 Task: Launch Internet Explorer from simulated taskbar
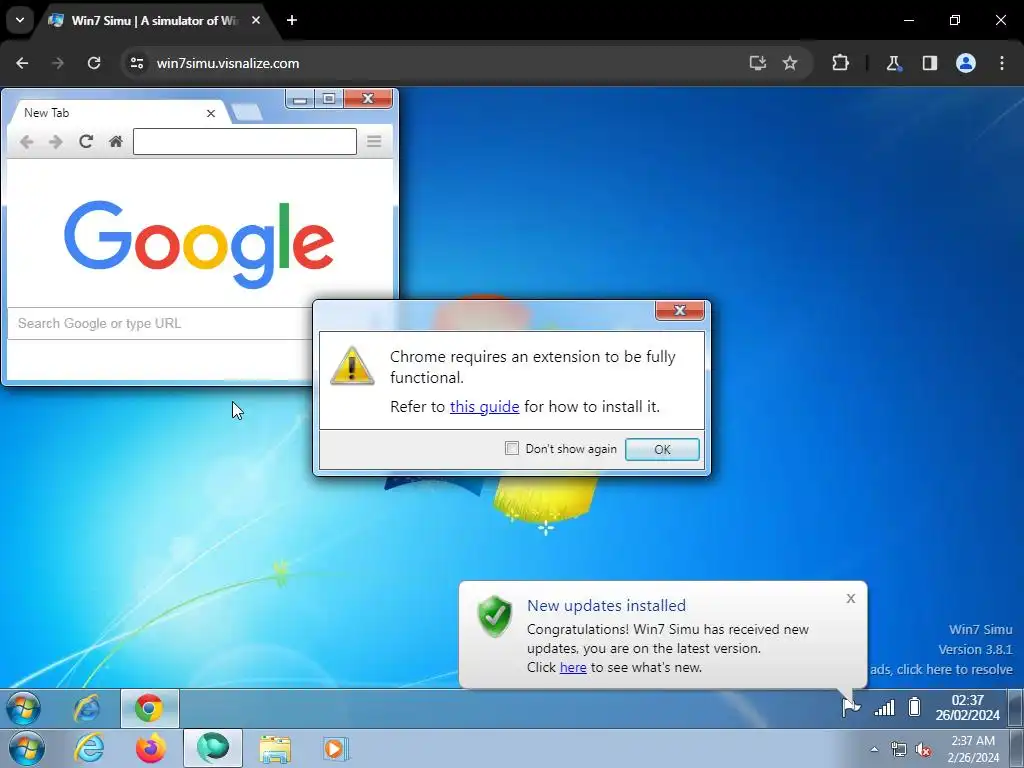[87, 708]
